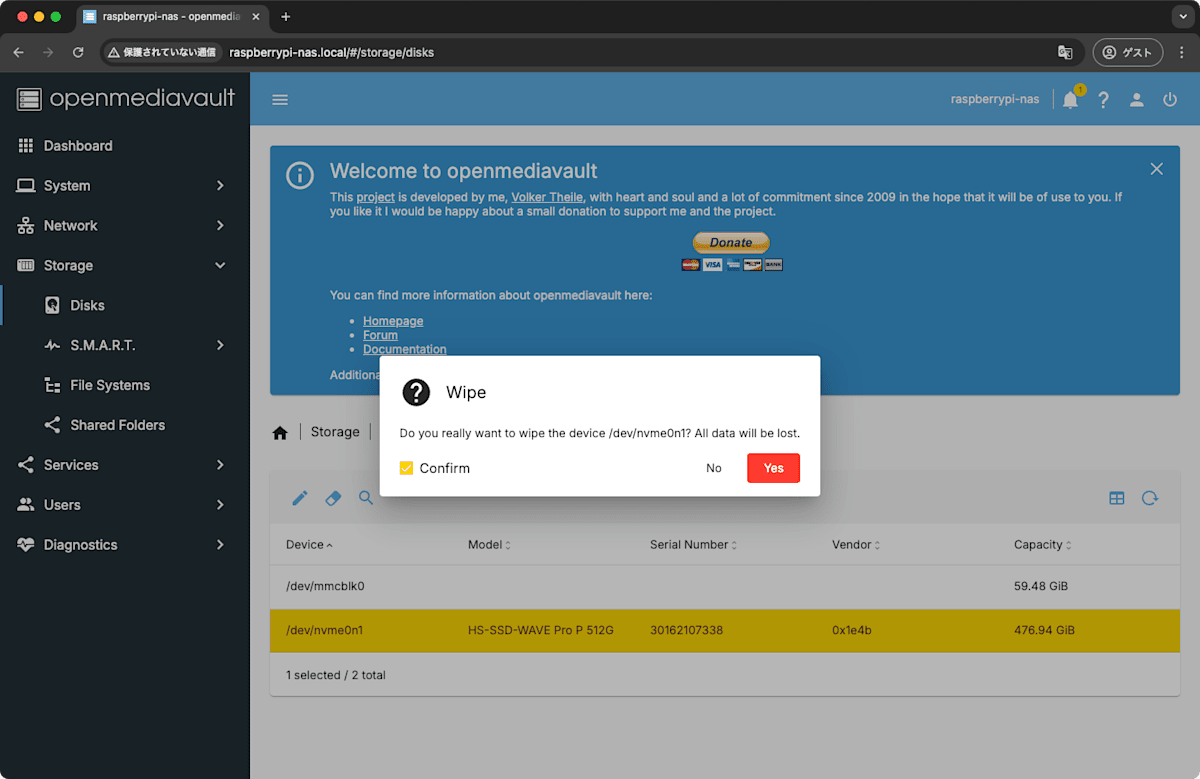Expand the Services menu chevron
Viewport: 1200px width, 779px height.
tap(220, 465)
